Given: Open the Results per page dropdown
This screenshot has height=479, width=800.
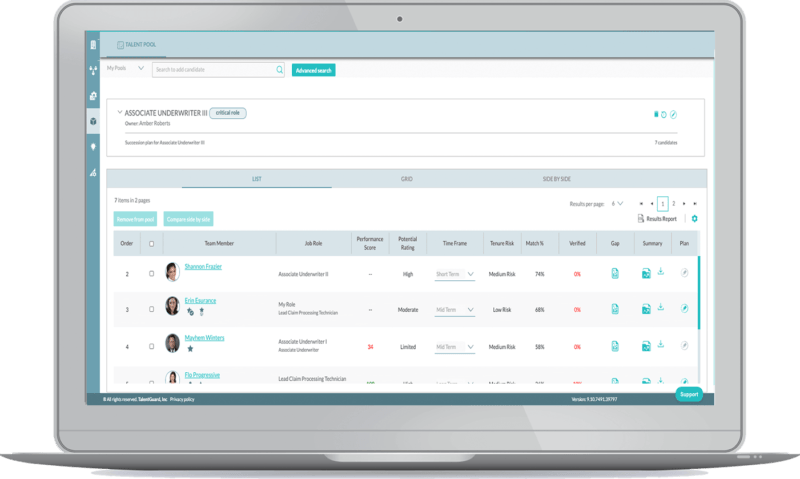Looking at the screenshot, I should (617, 204).
